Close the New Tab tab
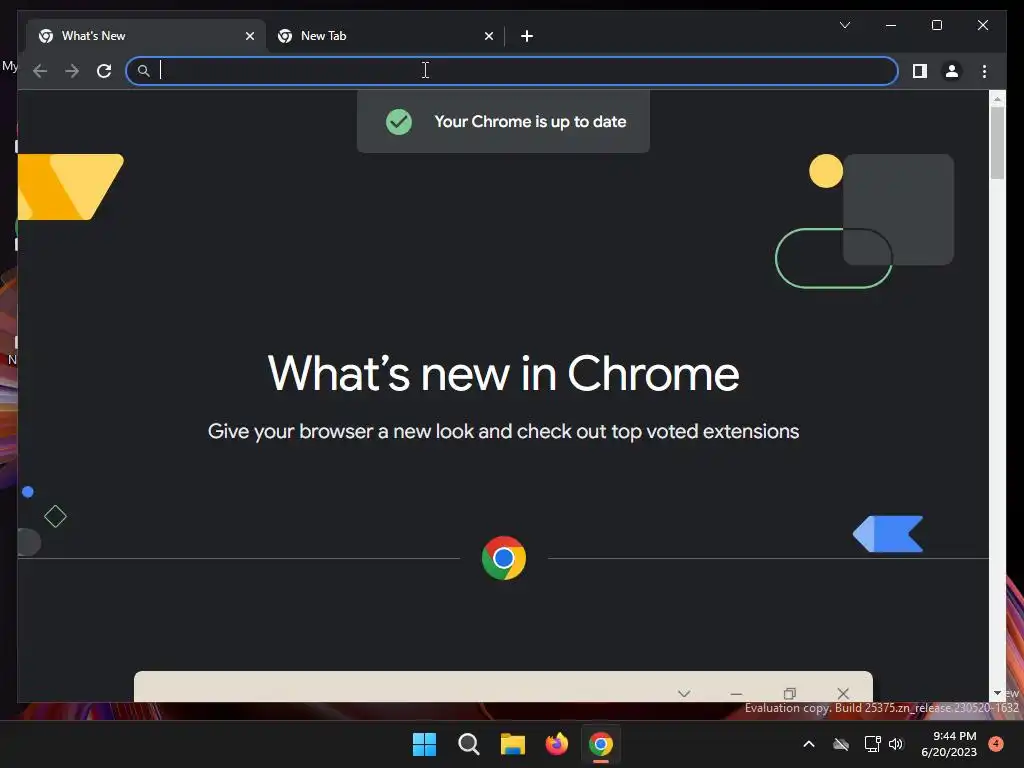 tap(488, 36)
